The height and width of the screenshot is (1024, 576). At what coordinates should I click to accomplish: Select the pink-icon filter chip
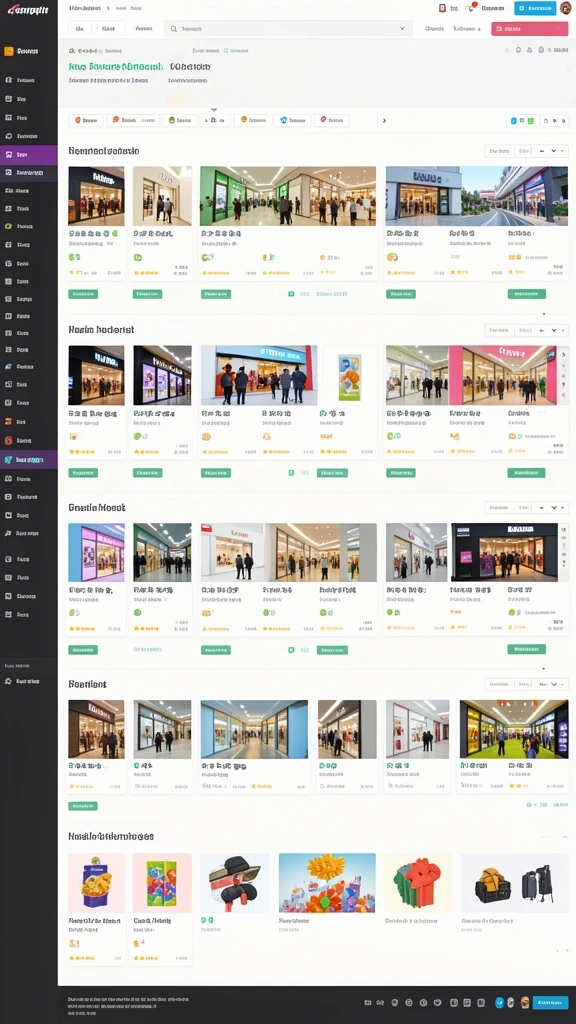click(331, 120)
